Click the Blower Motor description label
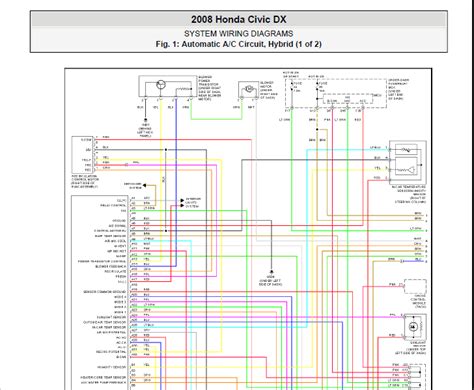 coord(269,90)
